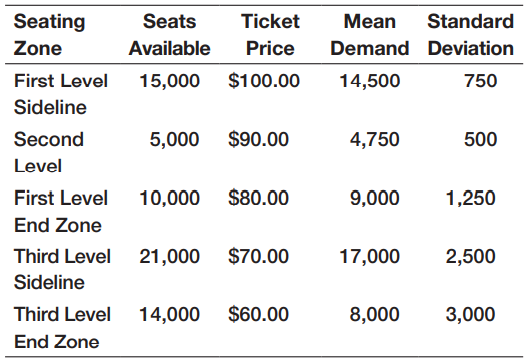Click the 14,500 mean demand value
Screen dimensions: 530x363
click(369, 81)
